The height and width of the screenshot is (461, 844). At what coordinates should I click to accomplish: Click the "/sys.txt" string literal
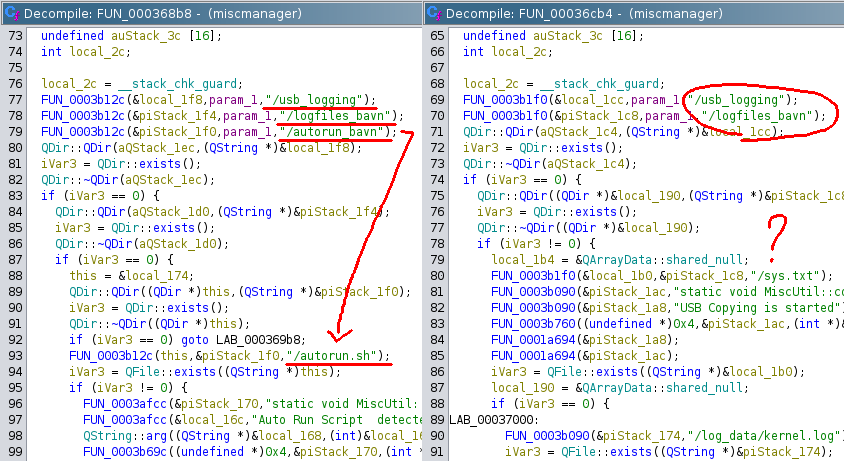[789, 276]
